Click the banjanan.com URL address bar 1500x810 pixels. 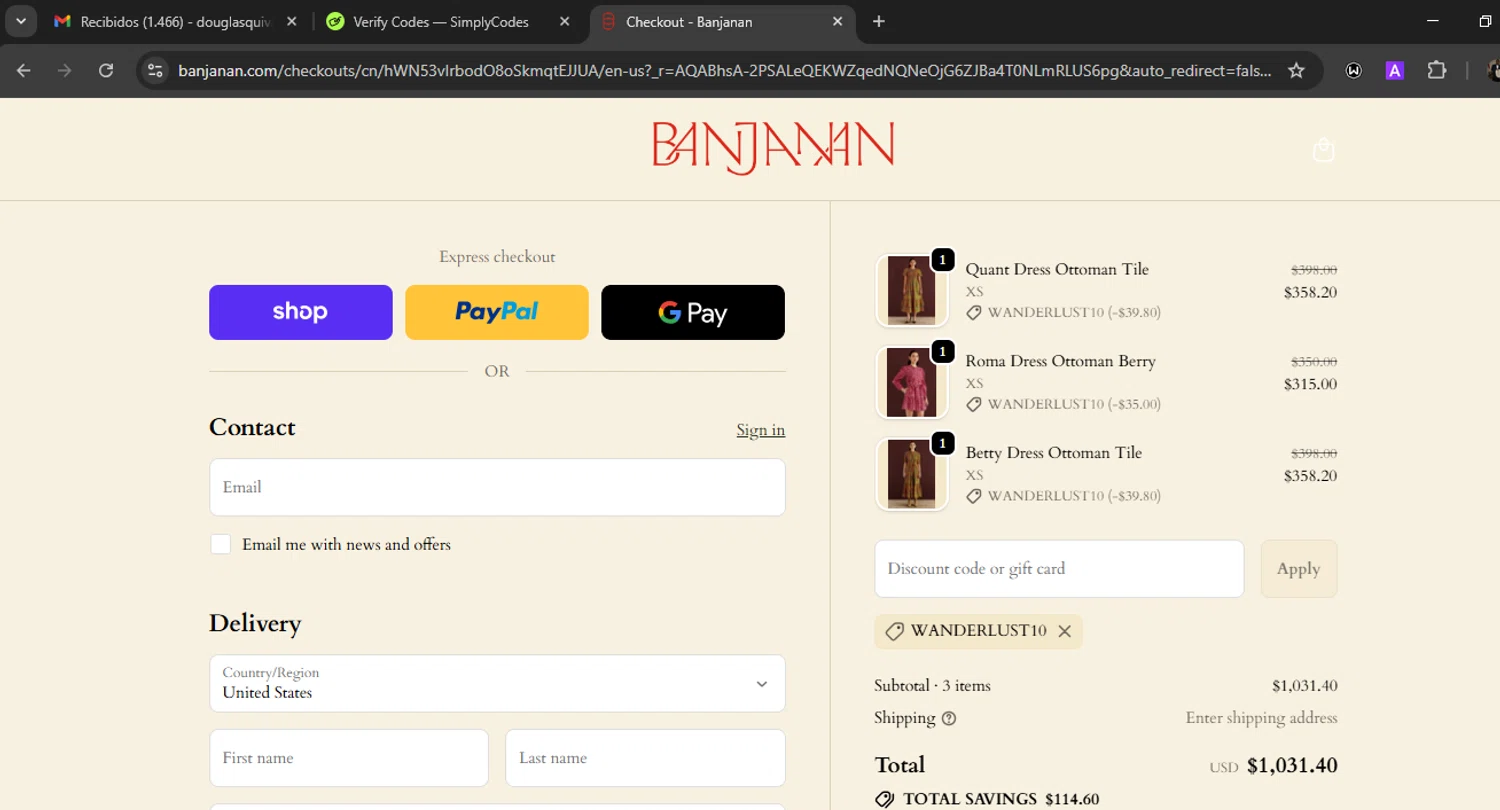tap(725, 70)
